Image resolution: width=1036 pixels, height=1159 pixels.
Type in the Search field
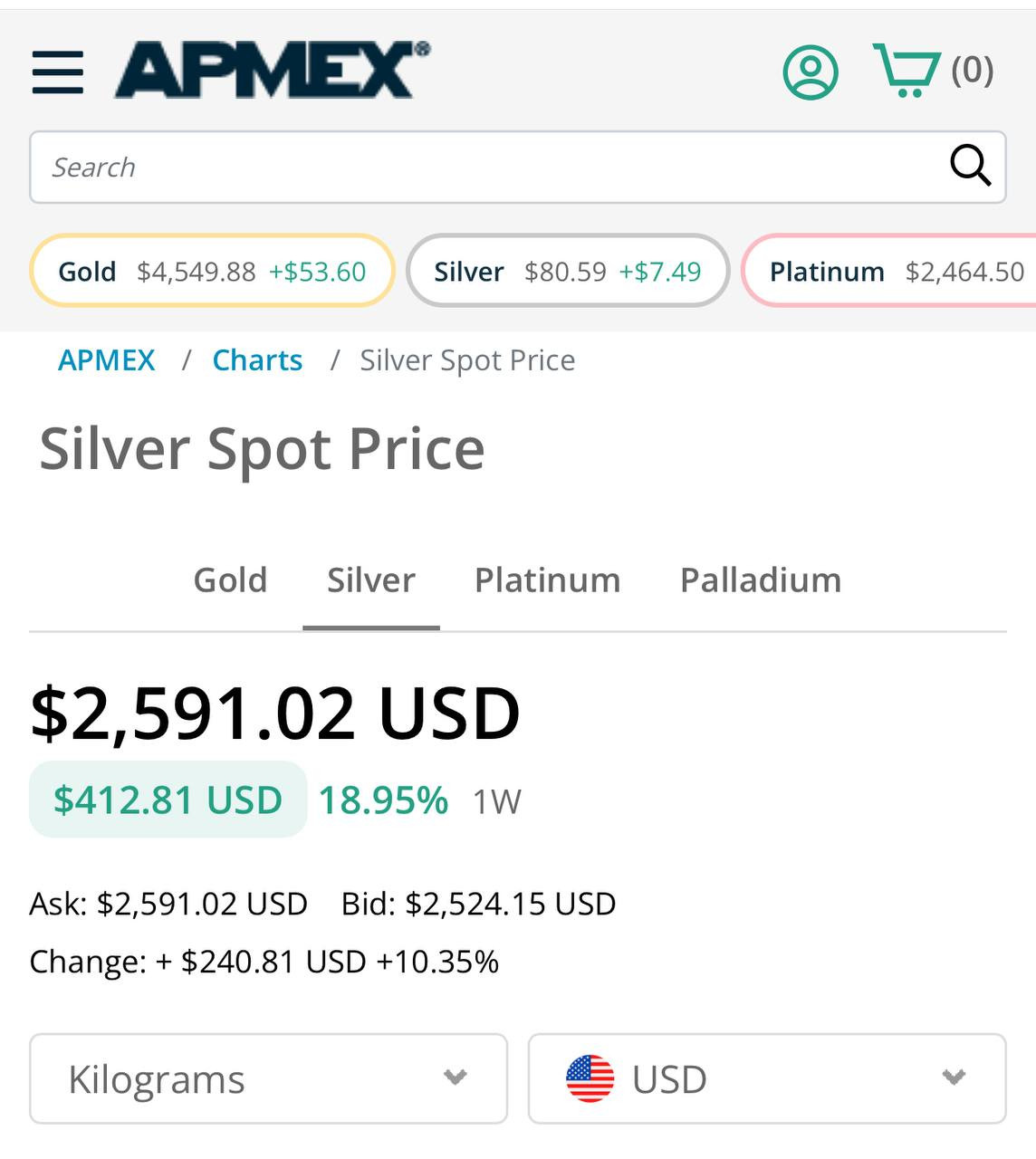pos(489,168)
